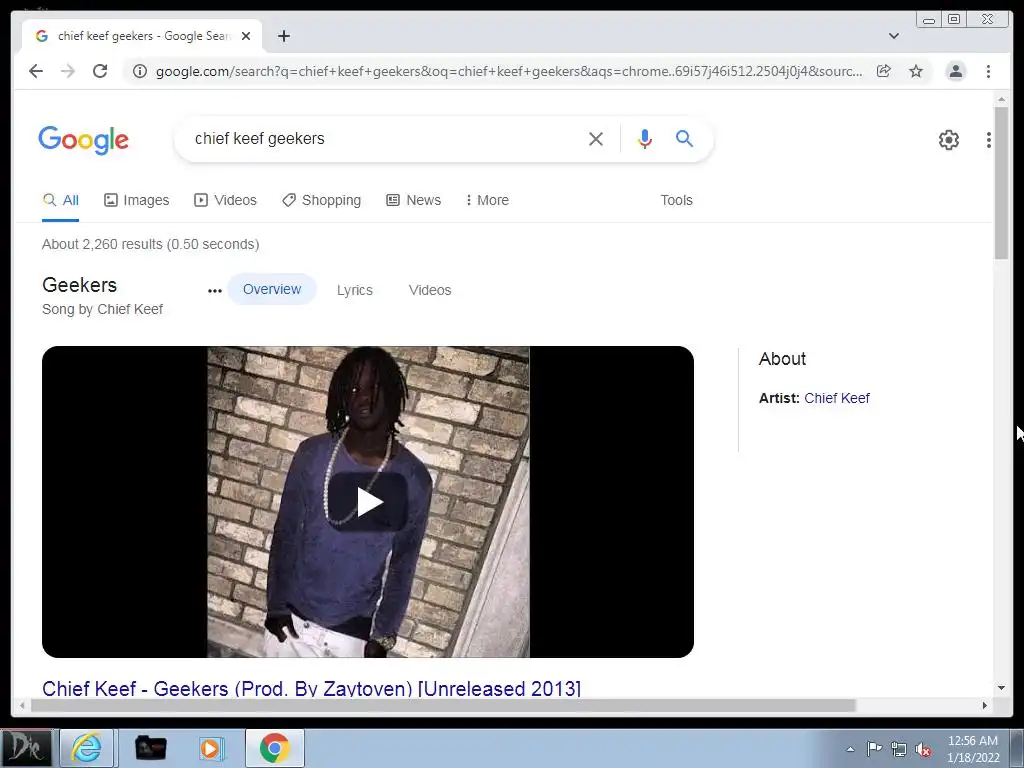Switch to Videos results tab
This screenshot has width=1024, height=768.
pyautogui.click(x=225, y=200)
